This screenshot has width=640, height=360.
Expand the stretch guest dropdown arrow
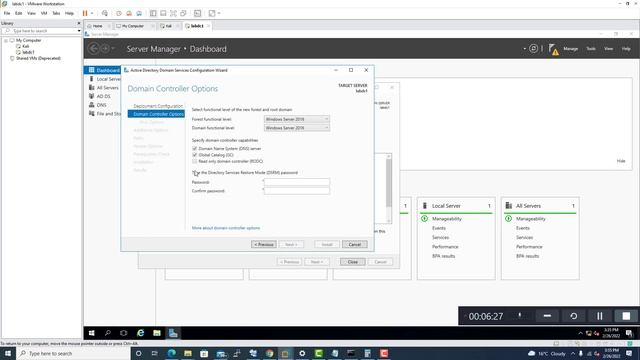pos(219,13)
